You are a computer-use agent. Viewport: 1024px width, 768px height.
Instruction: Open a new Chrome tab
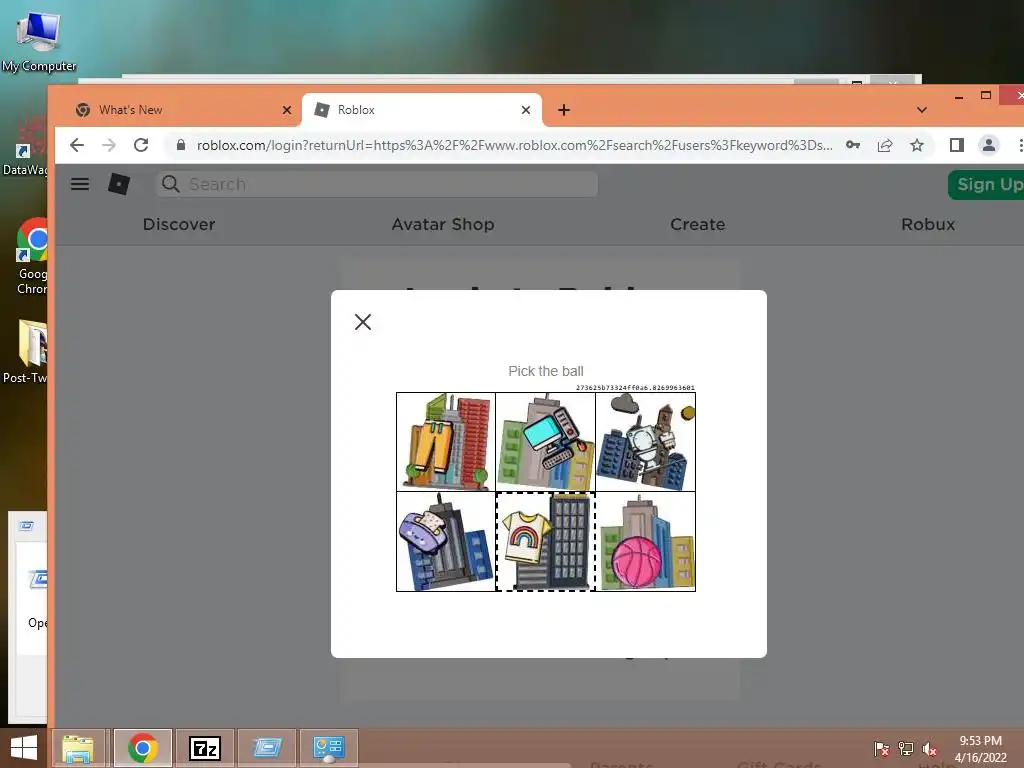(564, 110)
